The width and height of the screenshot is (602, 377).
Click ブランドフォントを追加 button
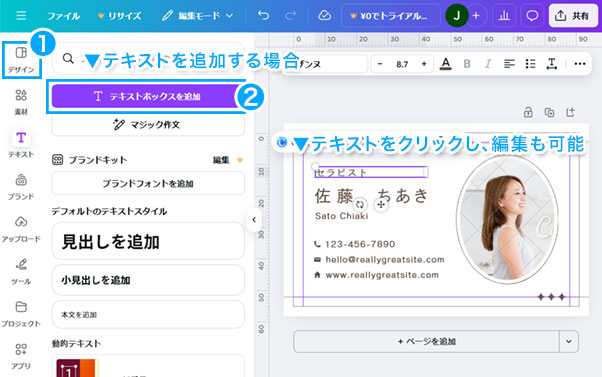tap(148, 184)
